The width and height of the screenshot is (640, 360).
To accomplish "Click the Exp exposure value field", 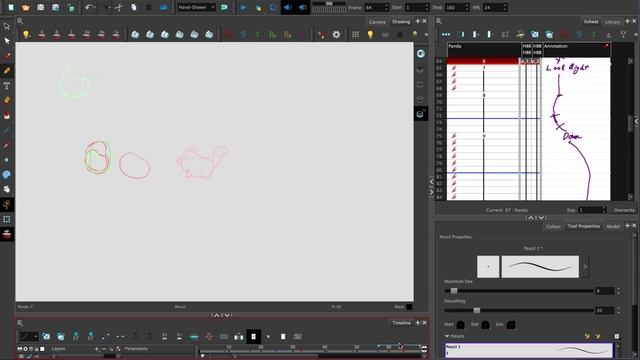I will 589,210.
